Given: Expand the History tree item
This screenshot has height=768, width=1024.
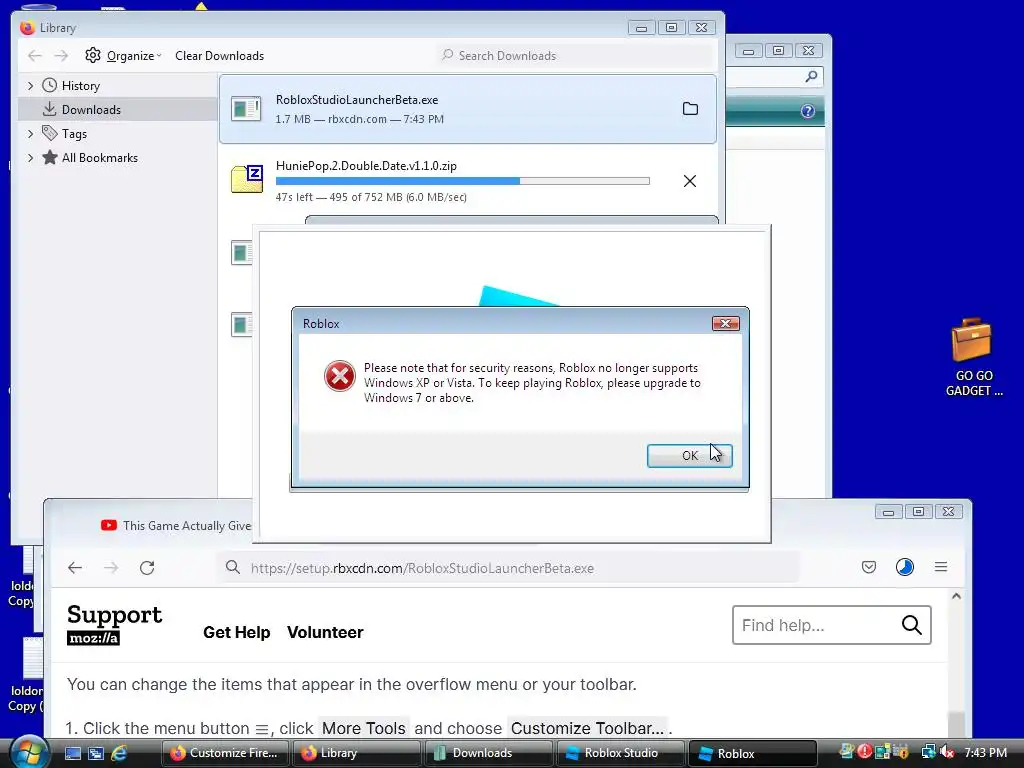Looking at the screenshot, I should tap(30, 86).
